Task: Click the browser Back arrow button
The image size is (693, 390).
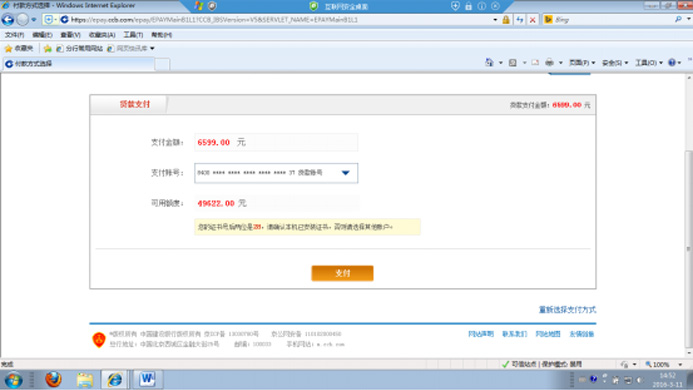Action: (x=8, y=19)
